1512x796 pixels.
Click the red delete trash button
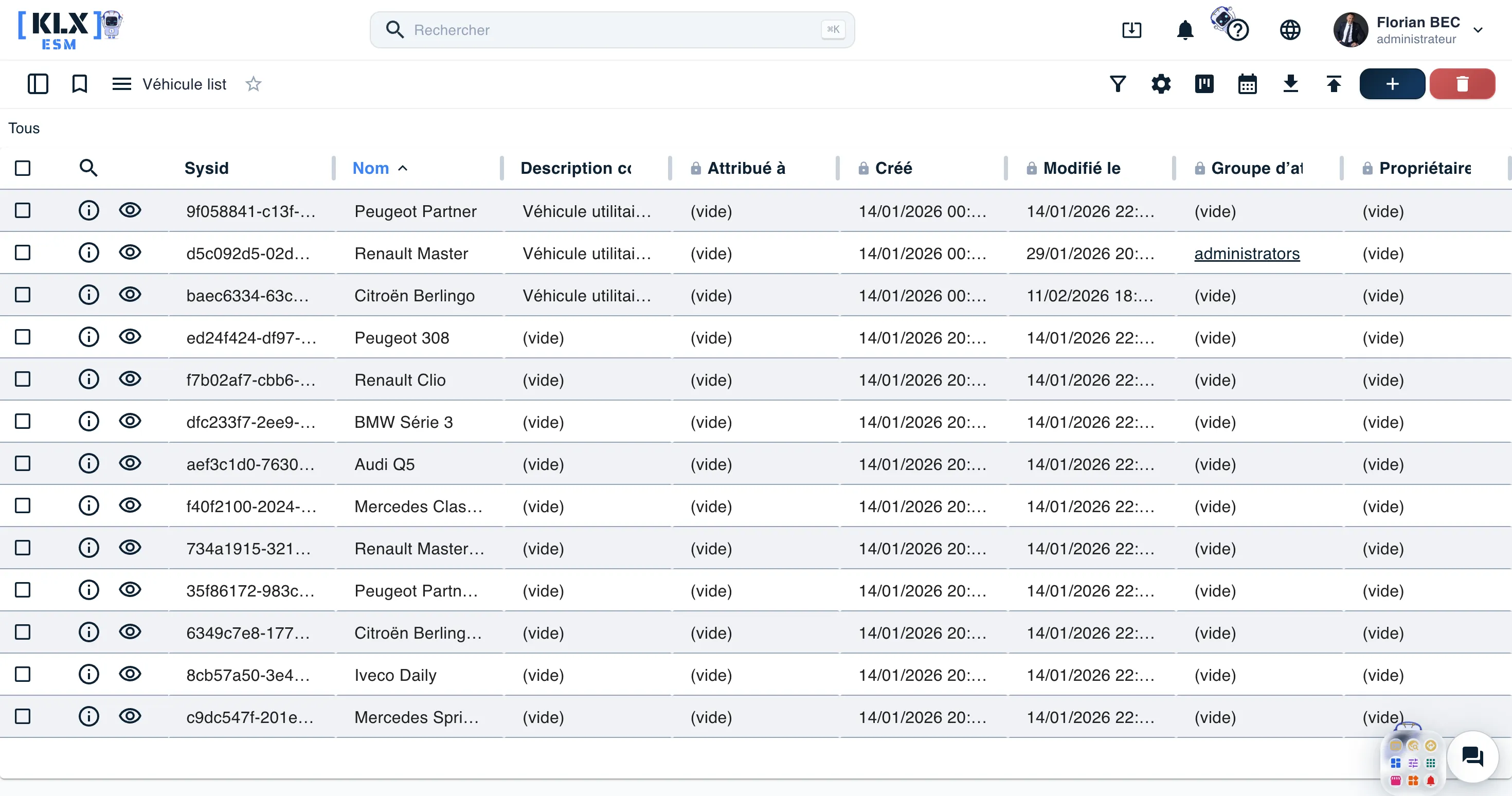[x=1462, y=84]
